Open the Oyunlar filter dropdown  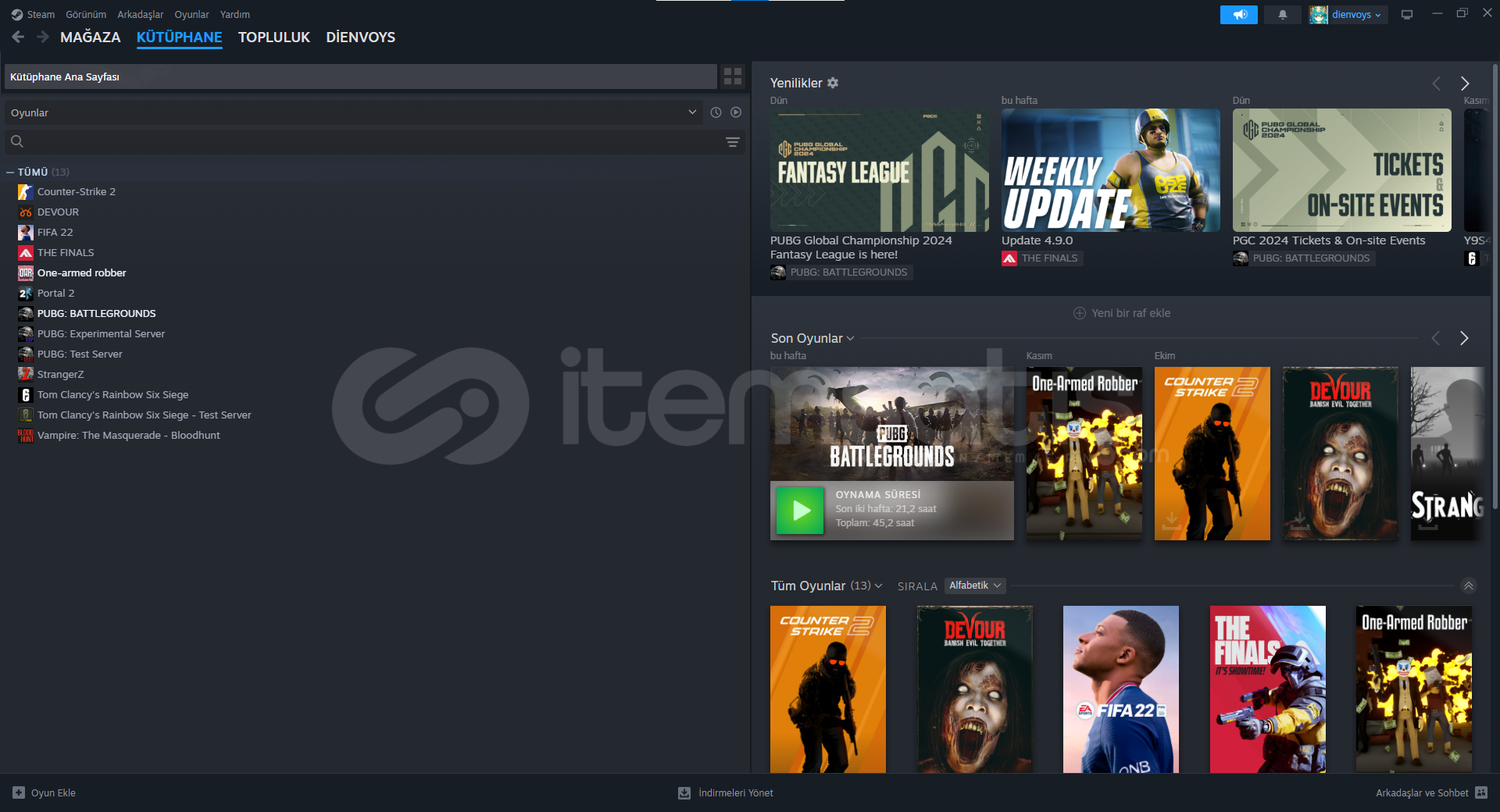point(353,112)
